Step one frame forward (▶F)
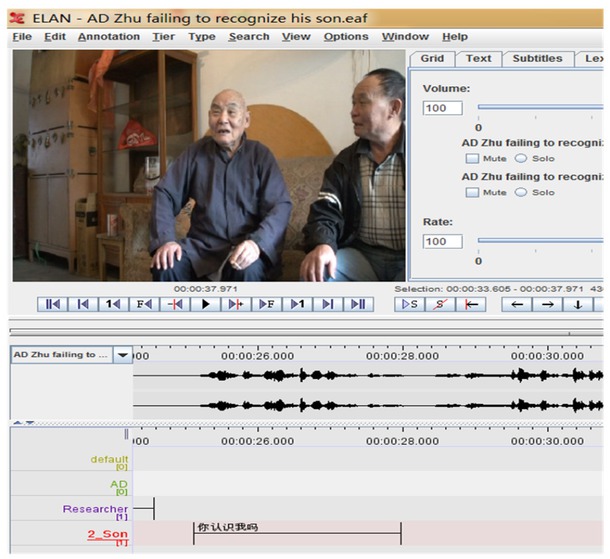This screenshot has height=559, width=610. pos(266,304)
